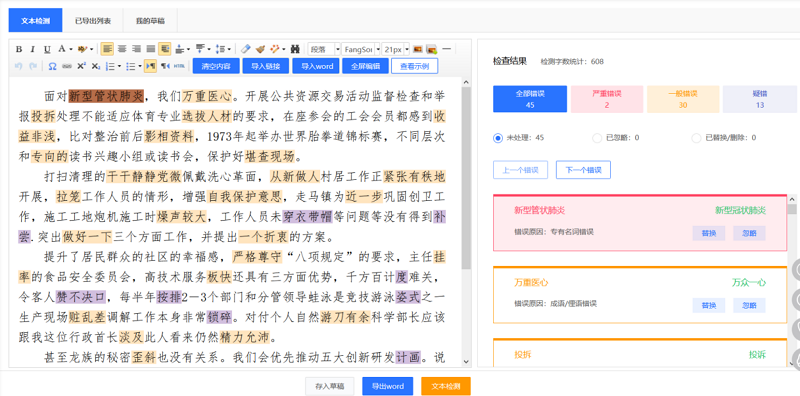The image size is (800, 396).
Task: Click 导出word button at bottom
Action: coord(387,386)
